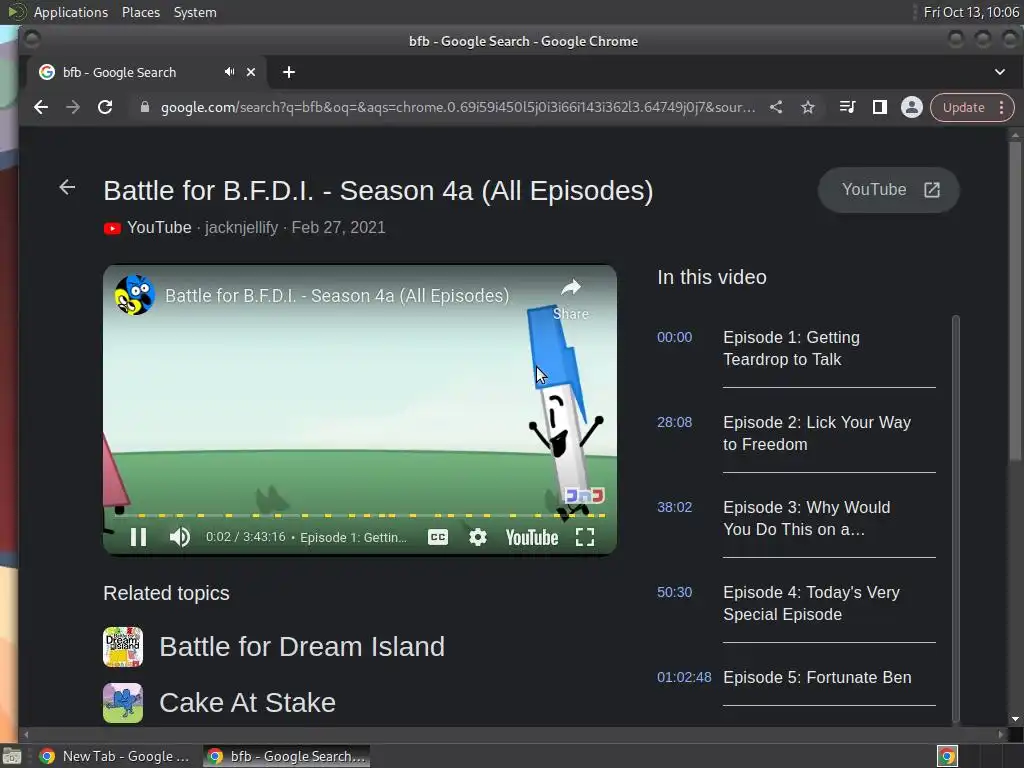
Task: Go back with arrow beside video title
Action: 67,188
